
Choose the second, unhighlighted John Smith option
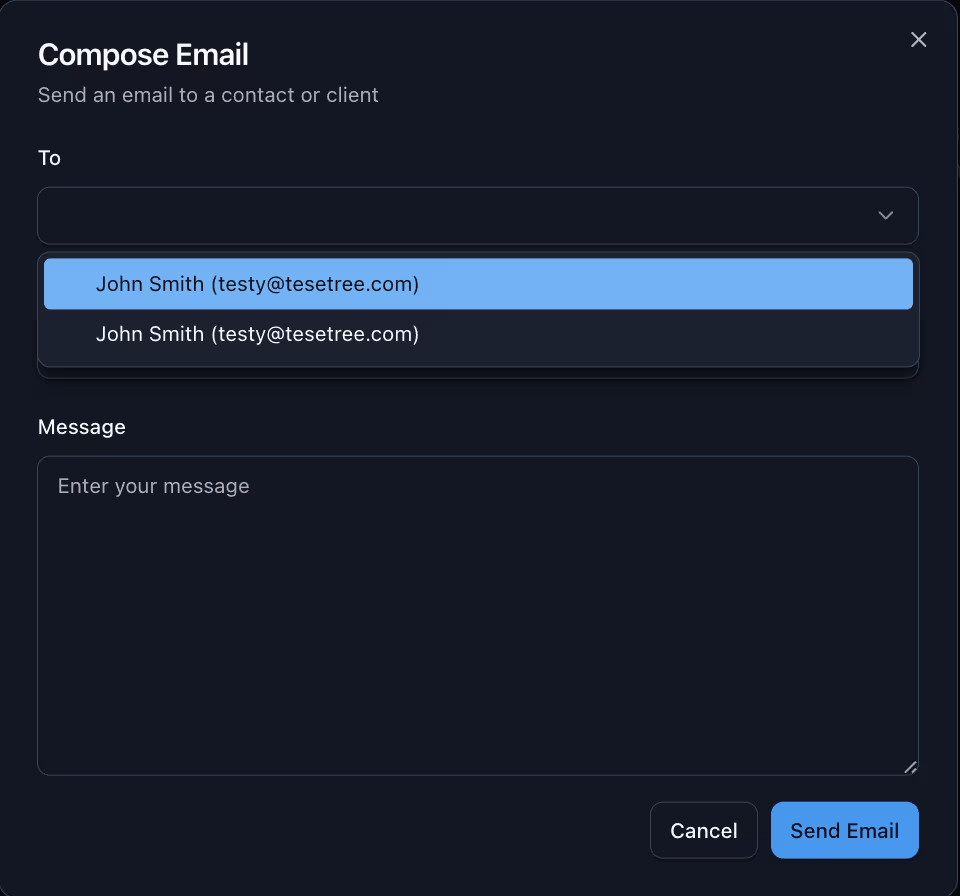click(x=478, y=334)
